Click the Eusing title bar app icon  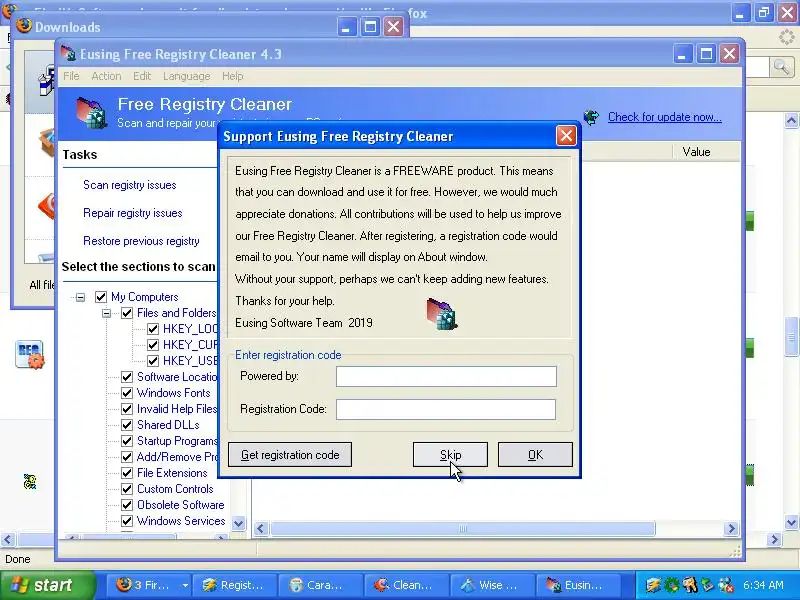point(68,54)
